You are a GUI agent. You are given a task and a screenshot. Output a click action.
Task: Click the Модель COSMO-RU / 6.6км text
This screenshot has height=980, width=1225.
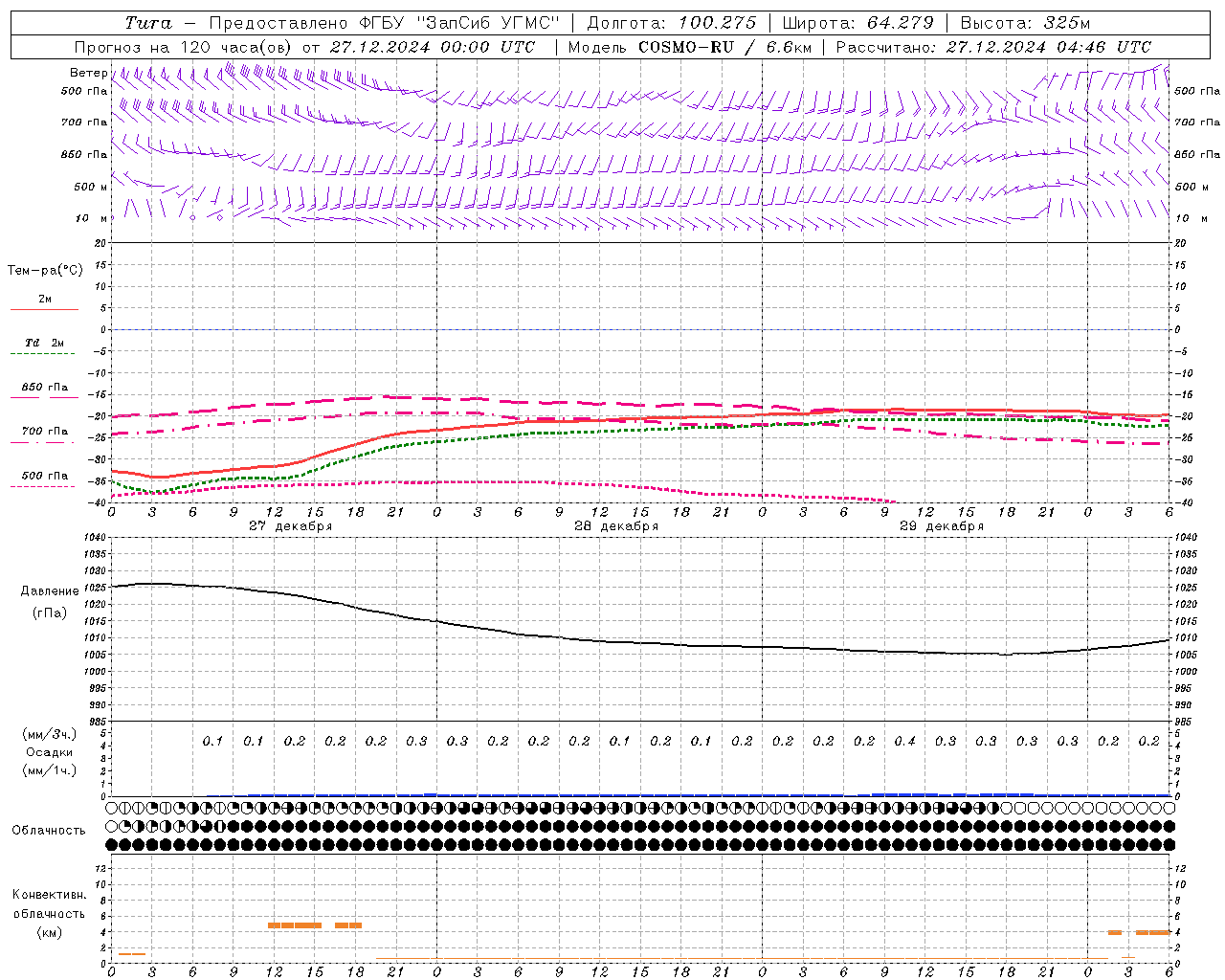688,47
